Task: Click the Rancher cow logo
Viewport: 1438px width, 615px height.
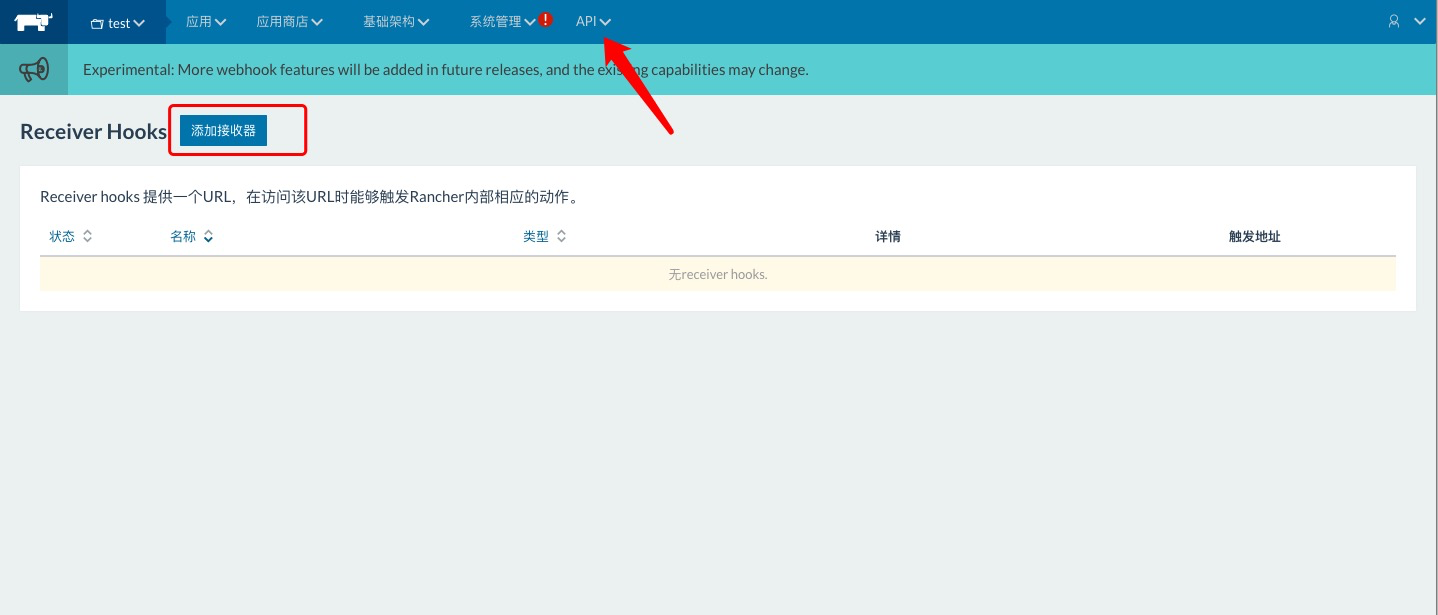Action: coord(33,21)
